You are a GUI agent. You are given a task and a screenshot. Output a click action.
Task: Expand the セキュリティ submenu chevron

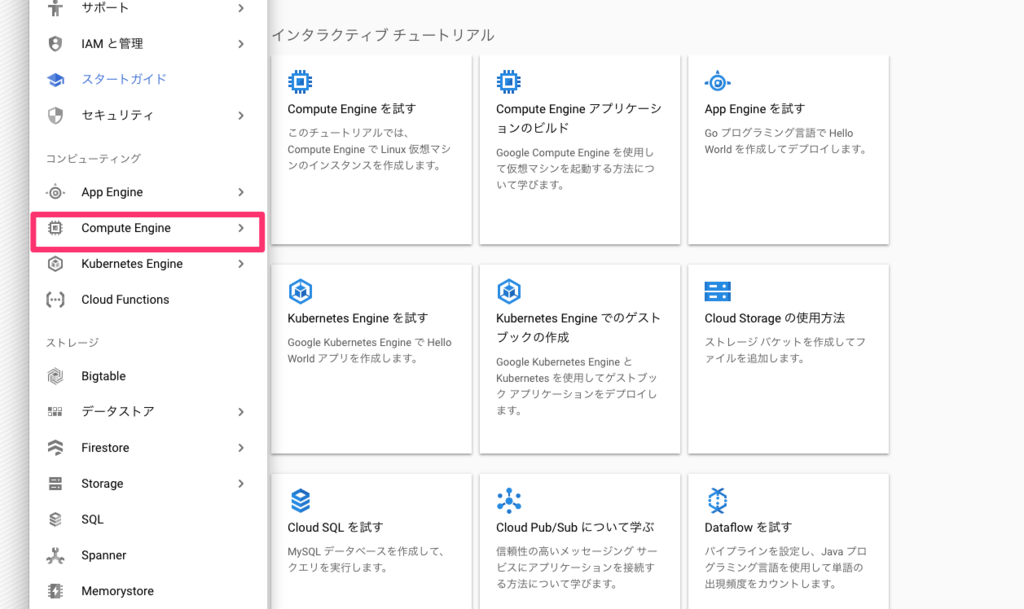point(241,116)
